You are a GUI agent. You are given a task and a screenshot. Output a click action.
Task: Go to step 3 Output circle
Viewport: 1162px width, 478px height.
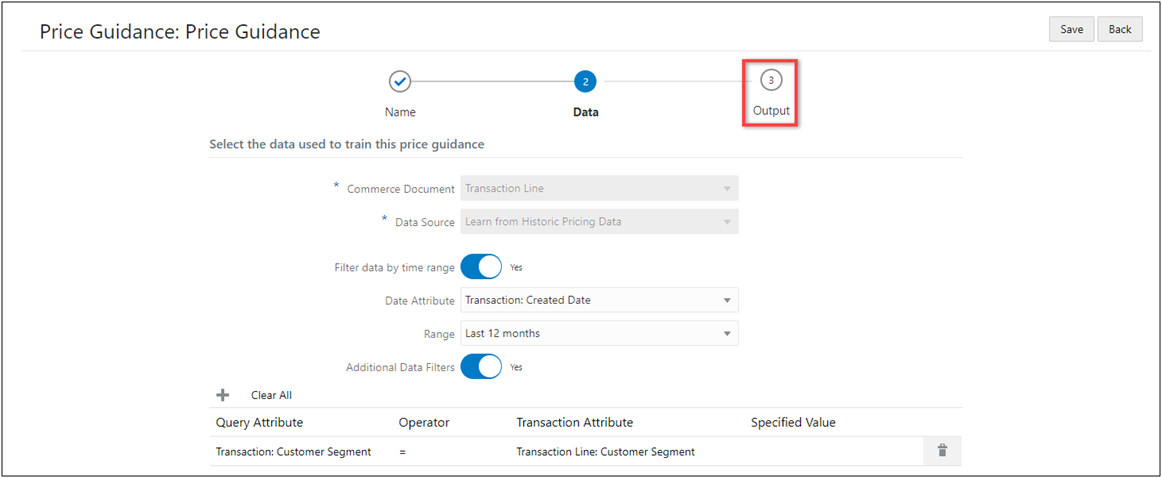[x=770, y=80]
